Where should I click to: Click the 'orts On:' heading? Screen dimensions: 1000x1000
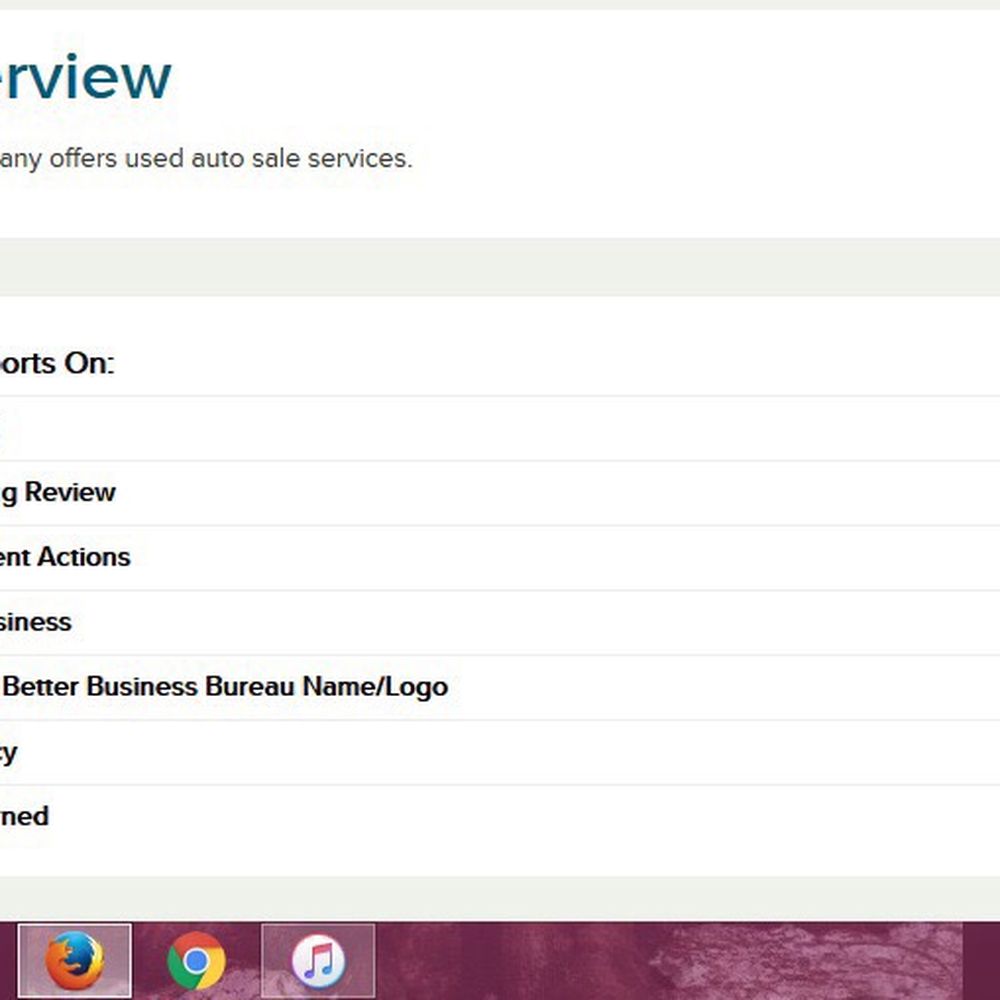(x=57, y=364)
